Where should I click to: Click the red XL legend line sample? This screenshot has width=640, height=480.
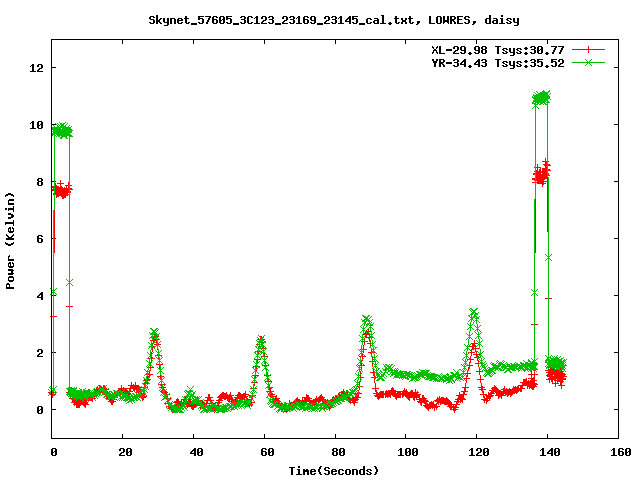(588, 50)
